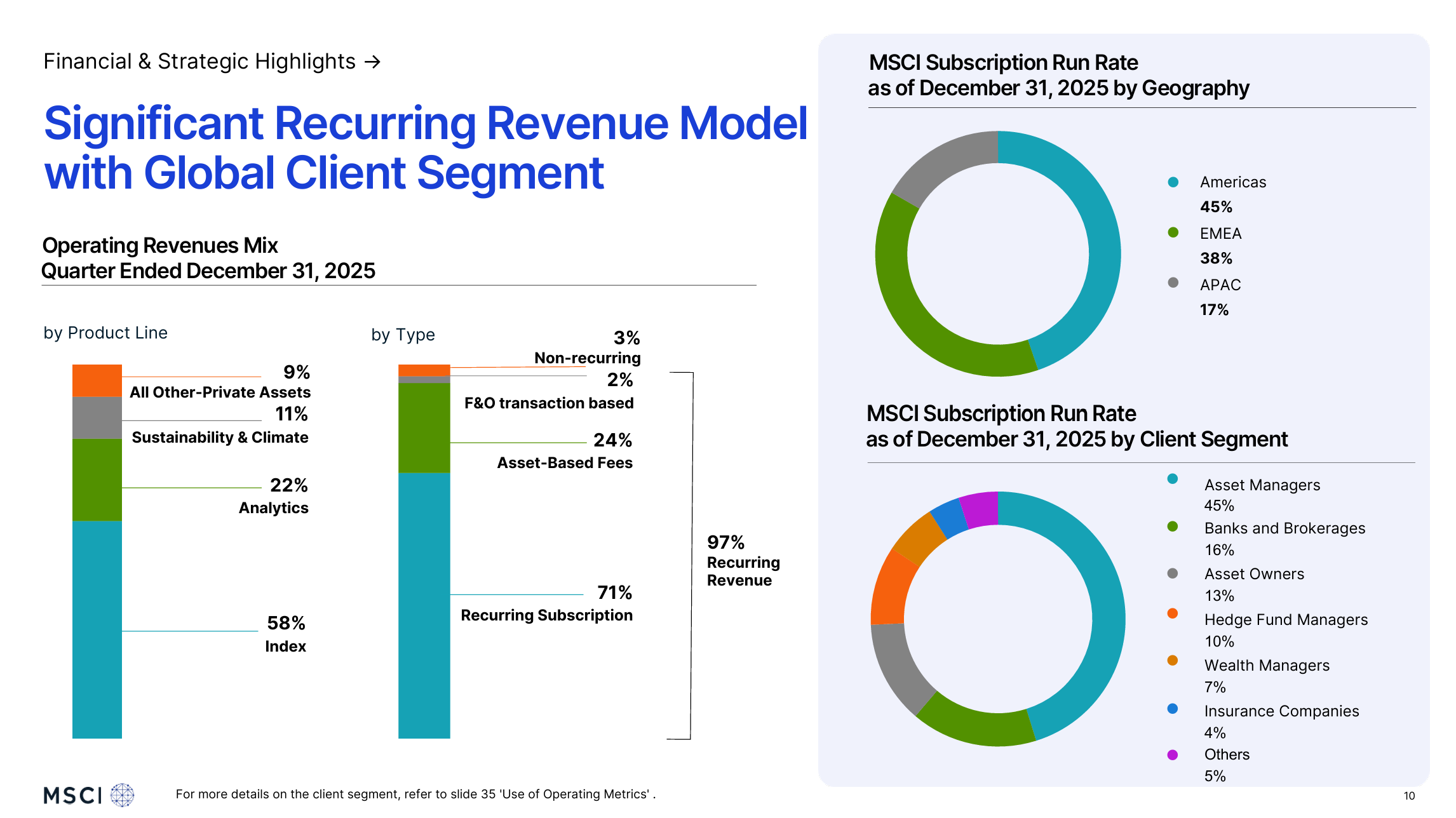Screen dimensions: 1456x818
Task: Click the MSCI globe logo icon
Action: [x=122, y=795]
